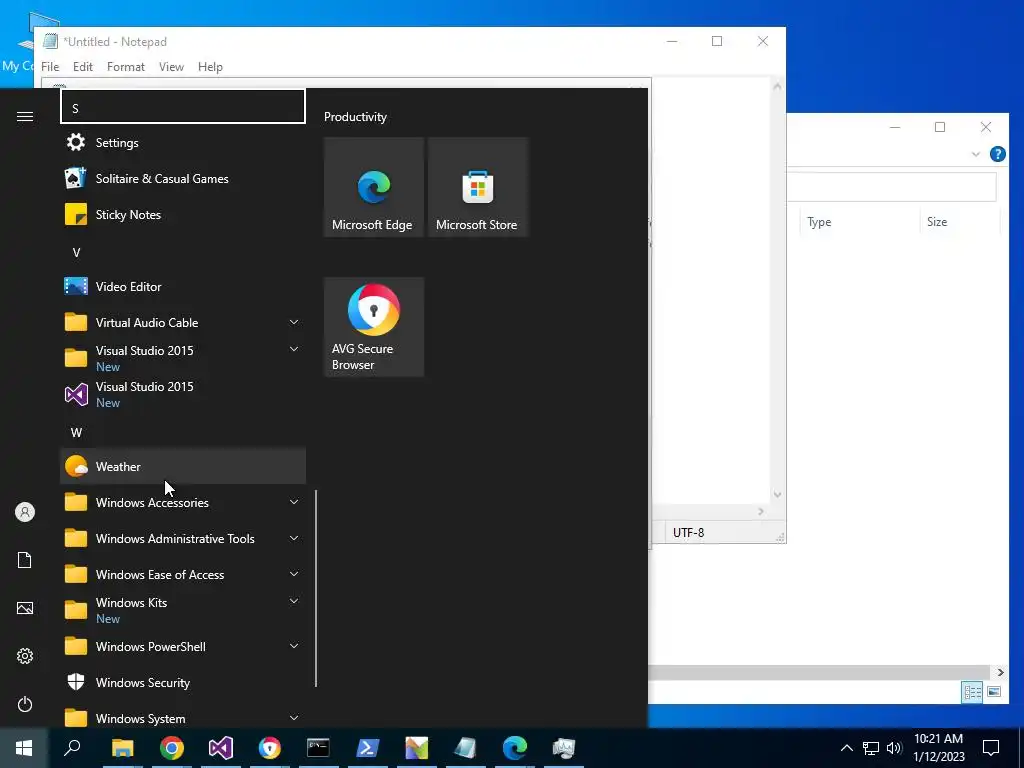Viewport: 1024px width, 768px height.
Task: Click the Windows Start button
Action: (x=24, y=748)
